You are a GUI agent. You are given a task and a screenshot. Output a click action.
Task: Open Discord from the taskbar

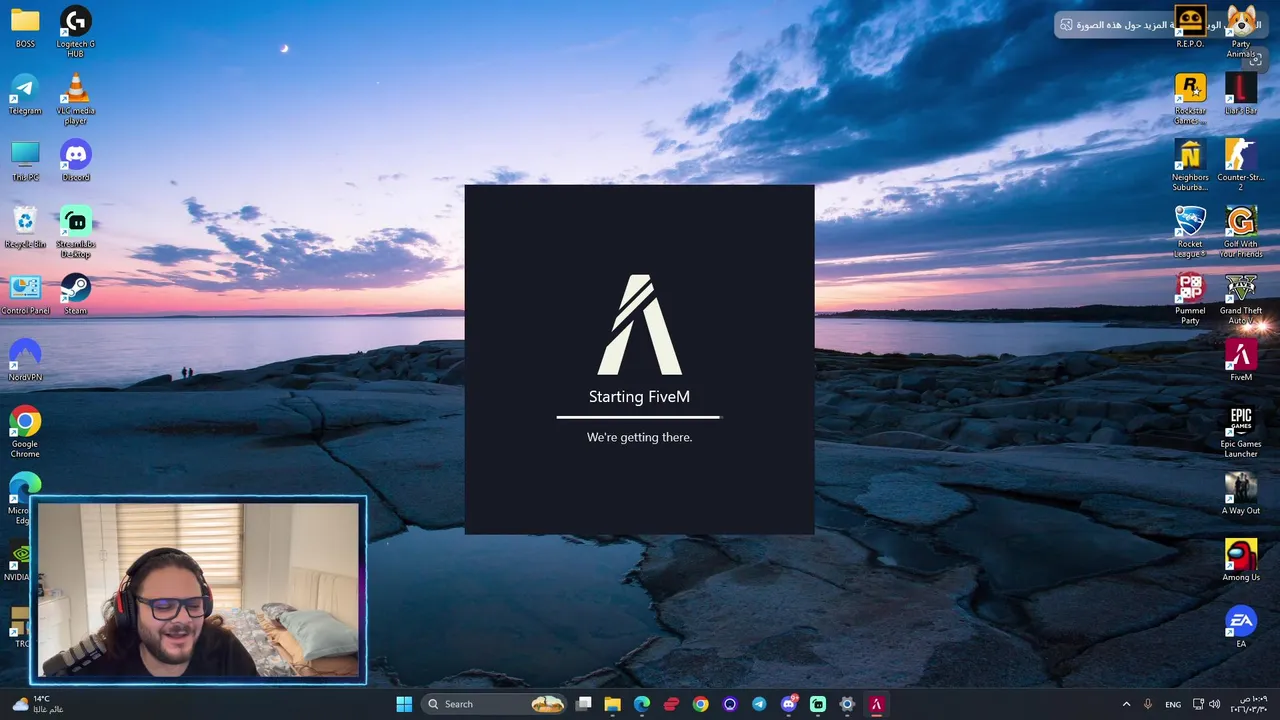pos(789,704)
